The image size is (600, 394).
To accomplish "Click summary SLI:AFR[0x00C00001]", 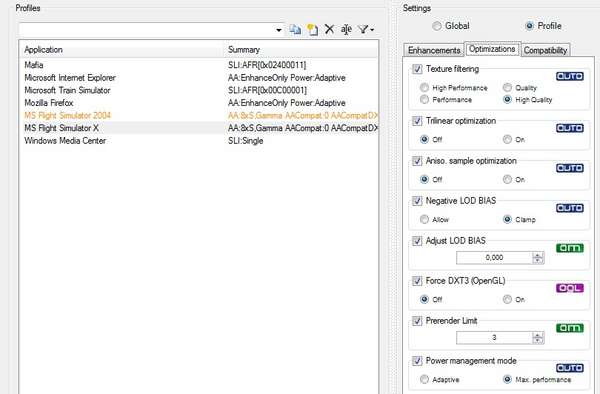I will [267, 90].
